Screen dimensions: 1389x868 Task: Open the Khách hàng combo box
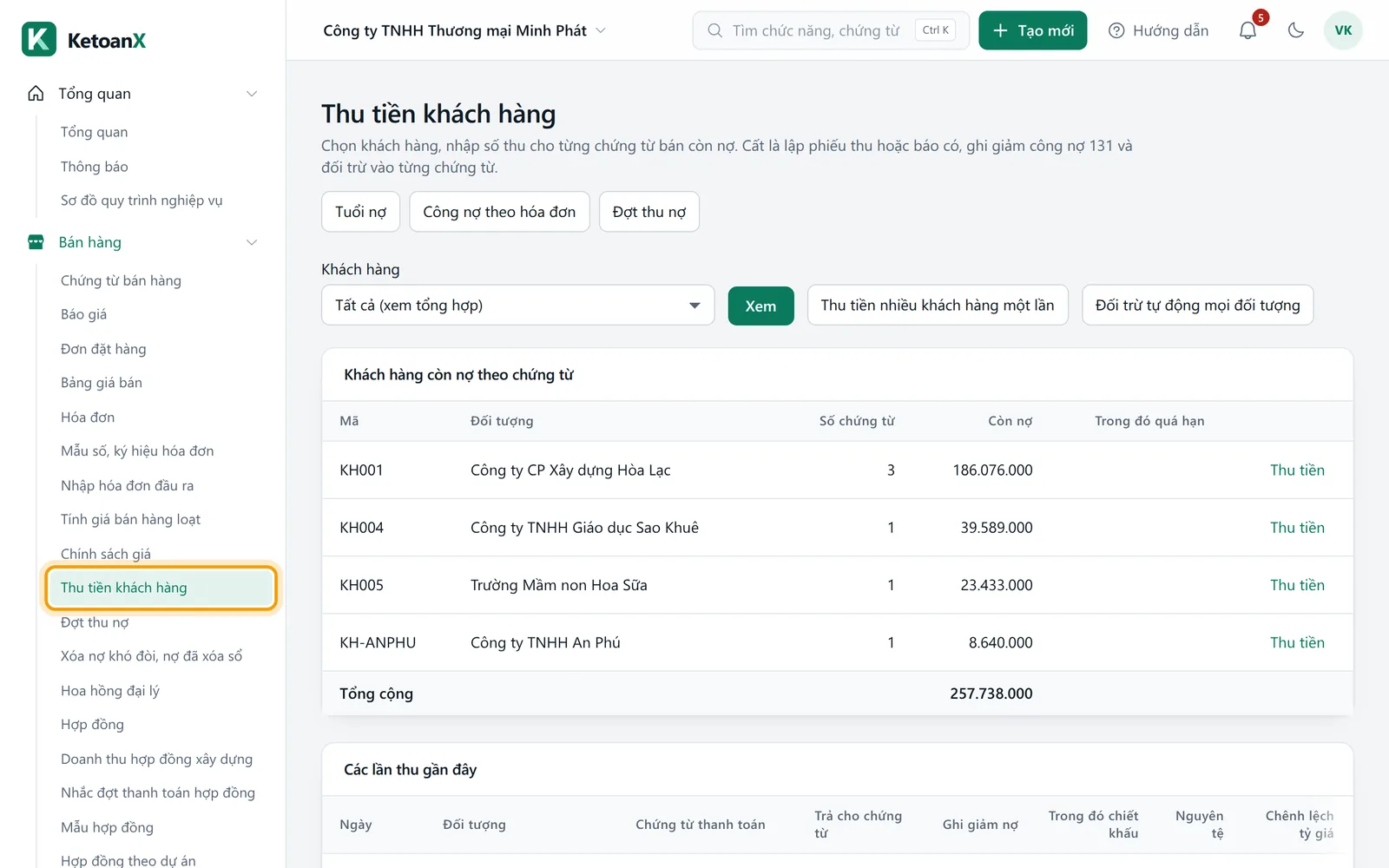tap(517, 306)
